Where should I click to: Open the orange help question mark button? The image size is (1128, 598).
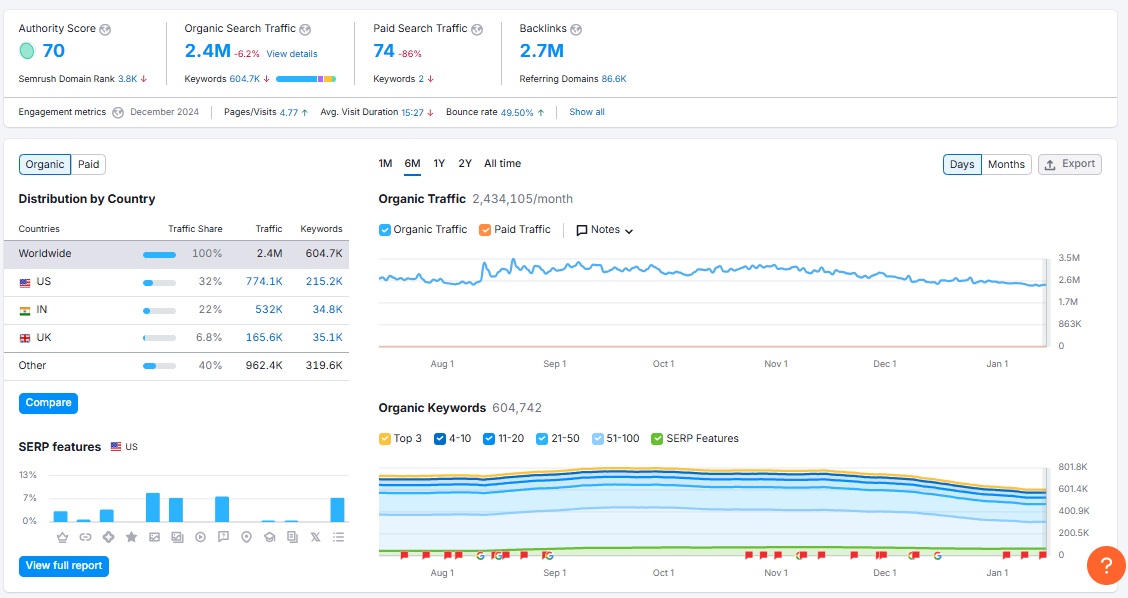tap(1106, 566)
